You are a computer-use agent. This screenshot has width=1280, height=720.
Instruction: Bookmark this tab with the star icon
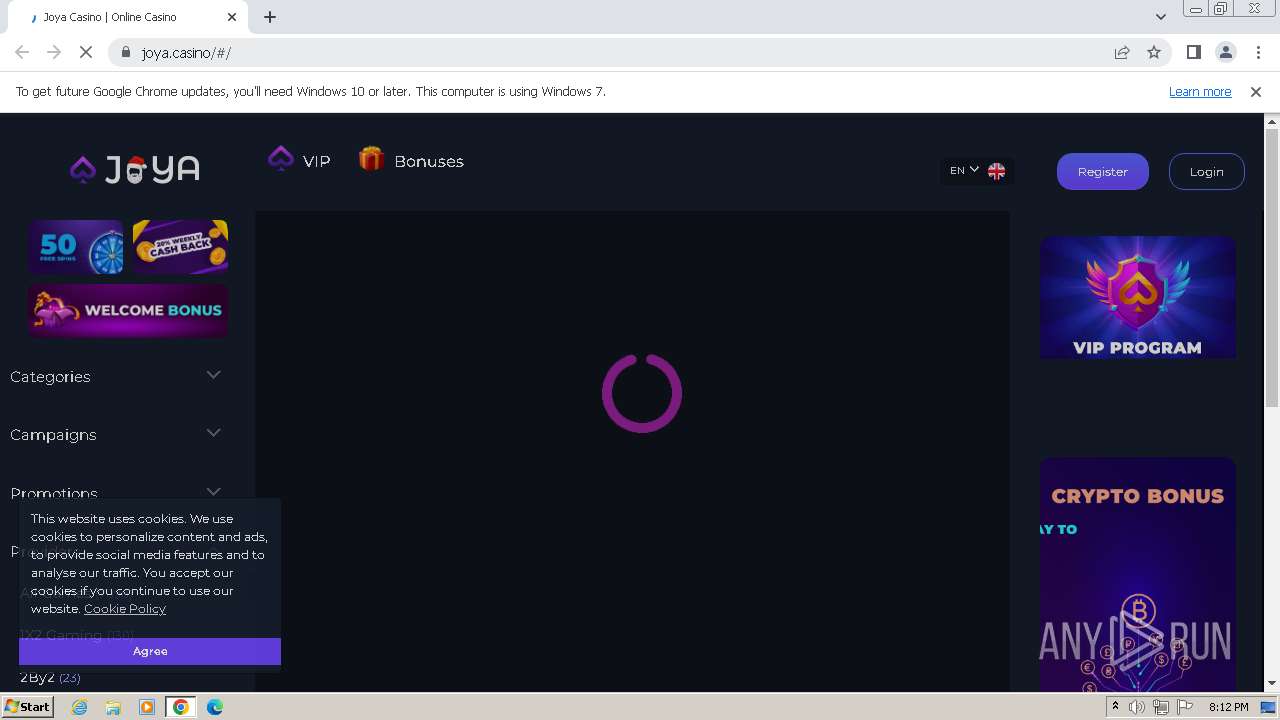pos(1154,52)
